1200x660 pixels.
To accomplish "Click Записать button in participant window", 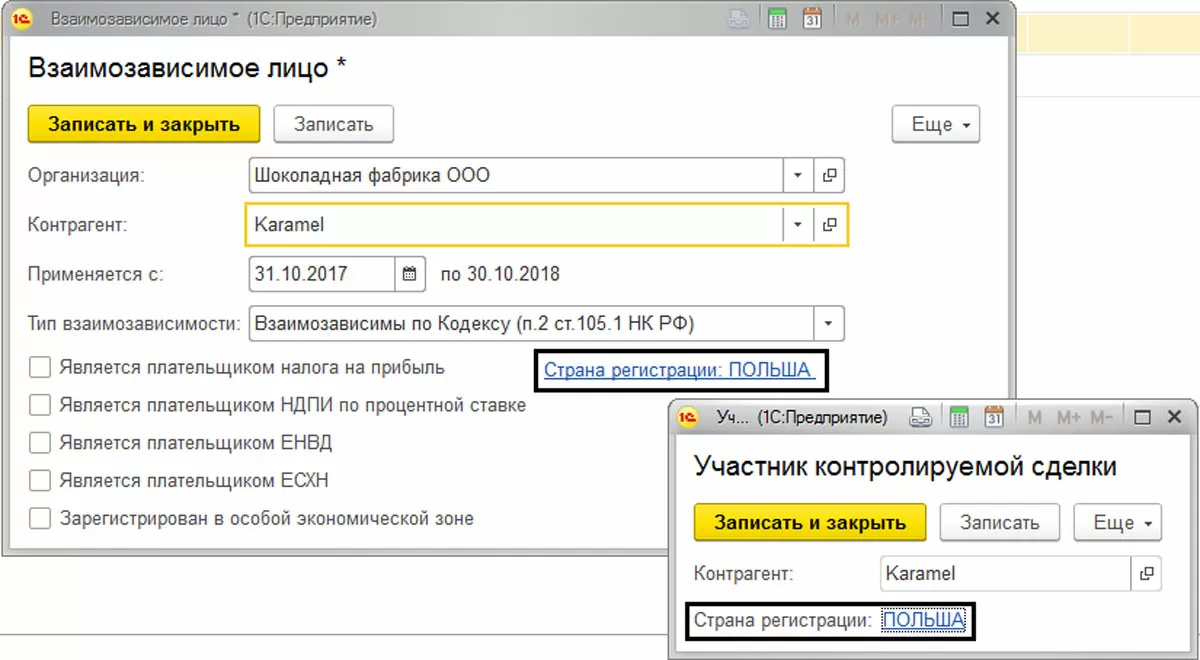I will point(1000,522).
